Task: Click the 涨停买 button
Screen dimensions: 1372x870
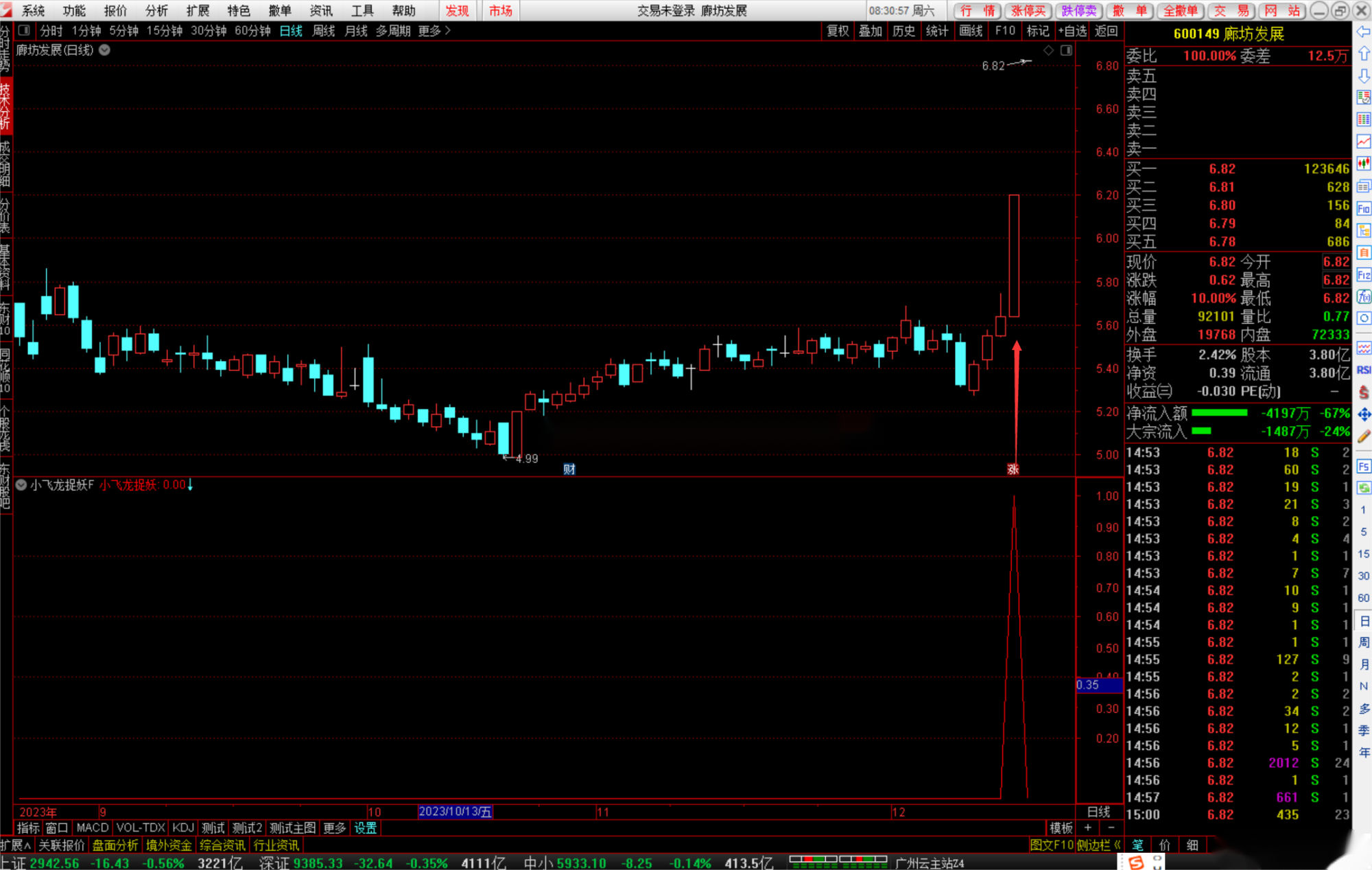Action: [1028, 10]
